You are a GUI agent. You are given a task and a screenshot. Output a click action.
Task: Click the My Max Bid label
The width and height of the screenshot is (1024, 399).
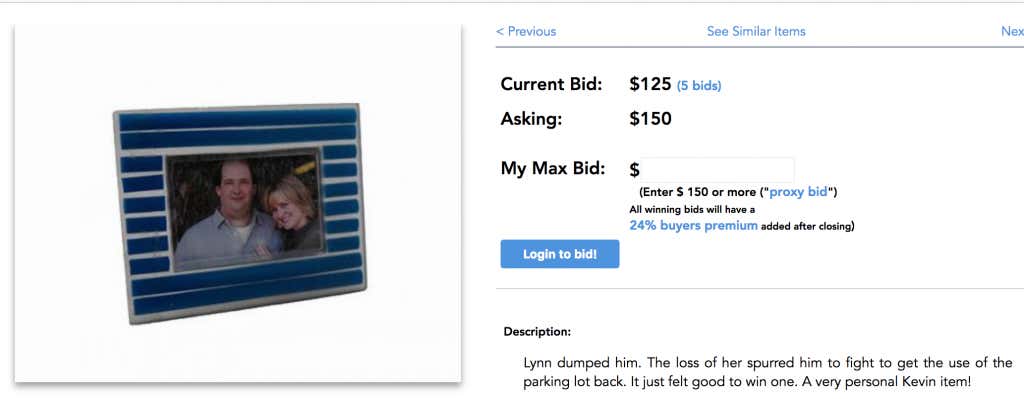[552, 168]
